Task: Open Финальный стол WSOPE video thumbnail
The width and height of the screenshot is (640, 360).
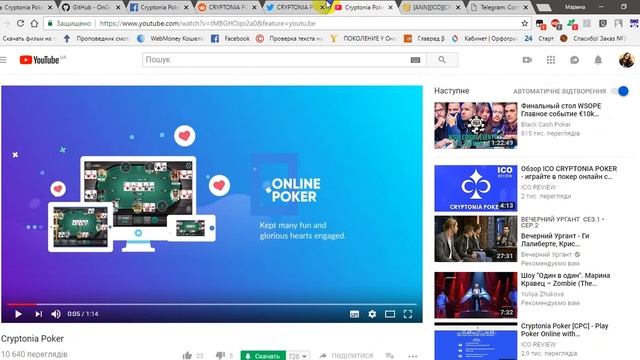Action: (x=476, y=125)
